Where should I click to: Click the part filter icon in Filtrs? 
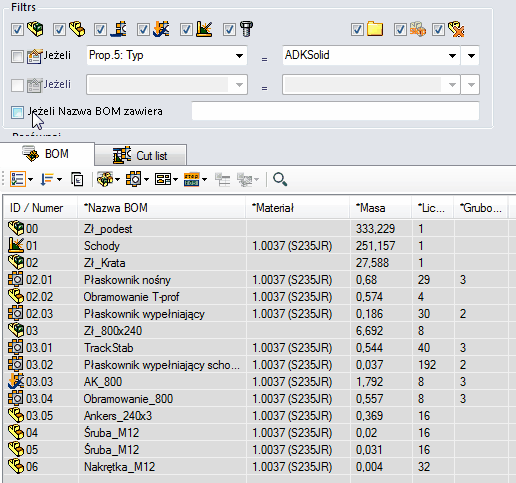tap(77, 29)
